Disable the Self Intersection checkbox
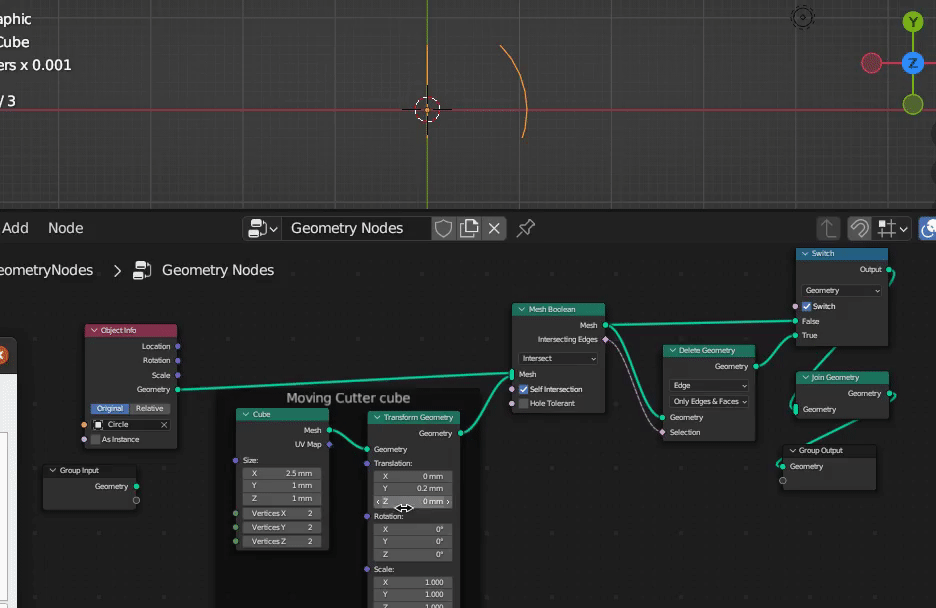 click(x=524, y=390)
